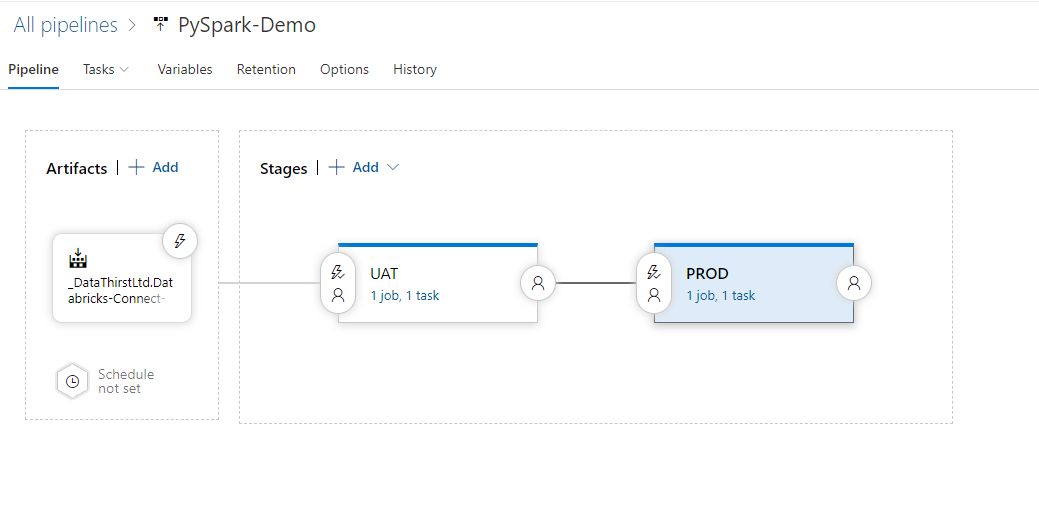
Task: Open the Tasks tab
Action: pos(99,70)
